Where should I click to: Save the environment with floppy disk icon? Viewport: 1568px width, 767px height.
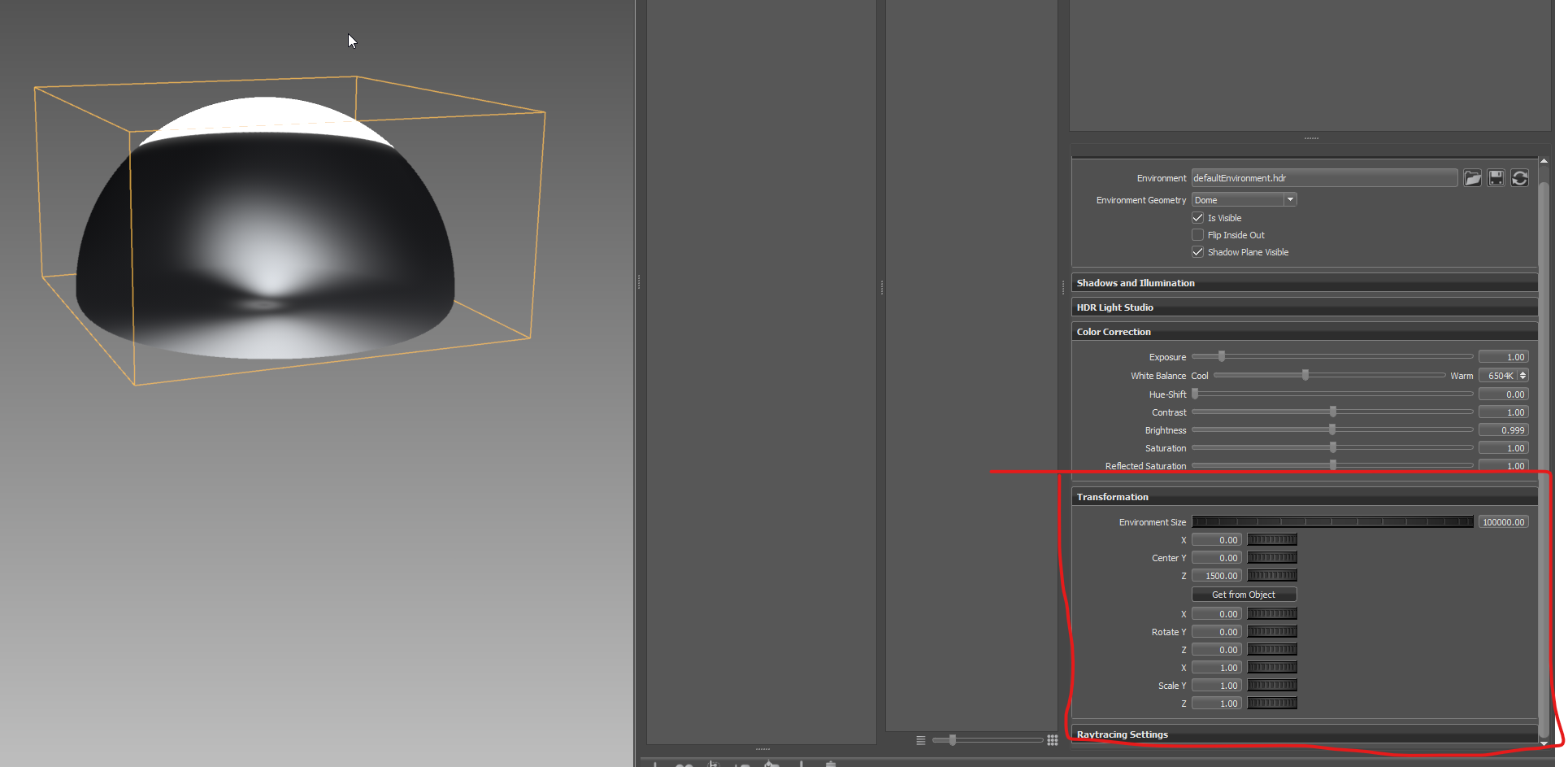[x=1496, y=178]
